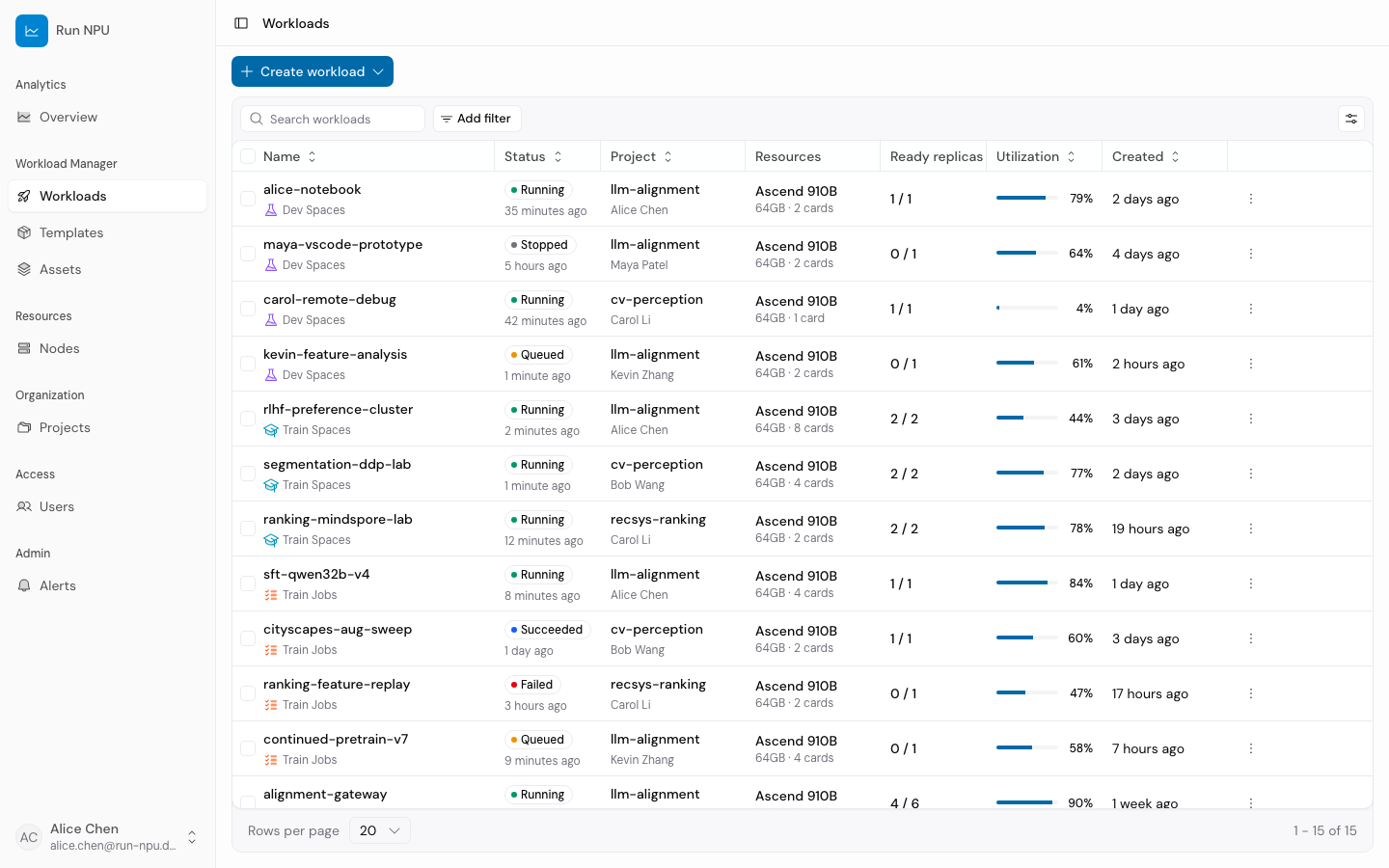The image size is (1389, 868).
Task: Open the cityscapes-aug-sweep workload link
Action: [x=338, y=630]
